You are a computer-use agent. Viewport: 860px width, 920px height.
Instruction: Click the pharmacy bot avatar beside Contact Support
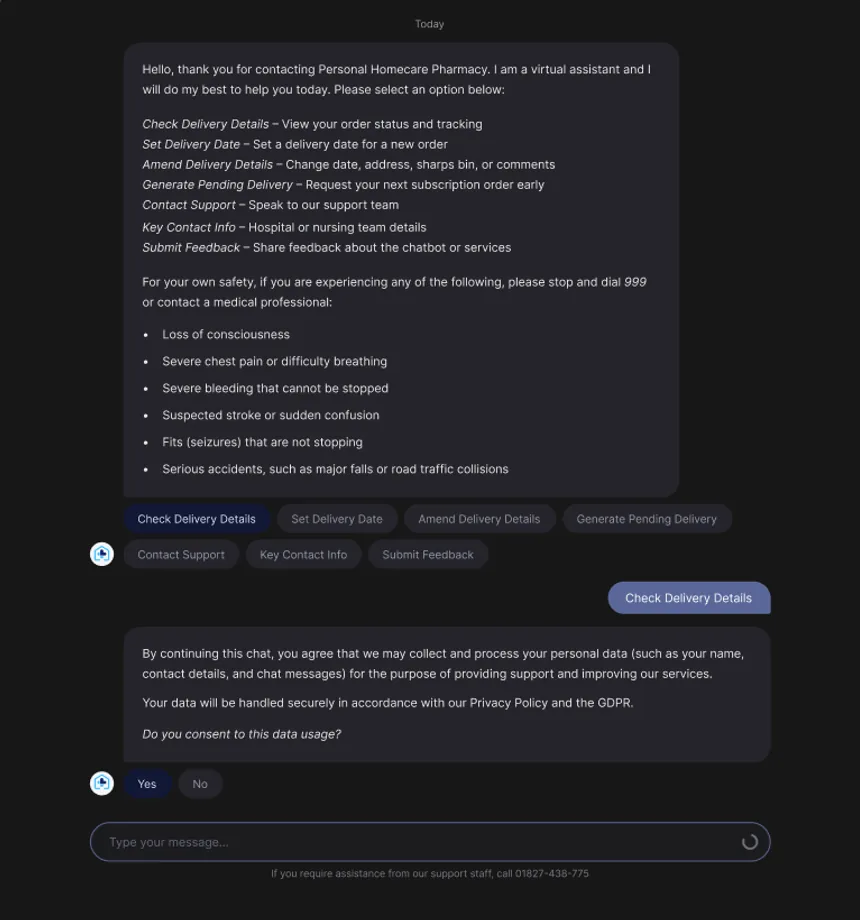tap(101, 554)
